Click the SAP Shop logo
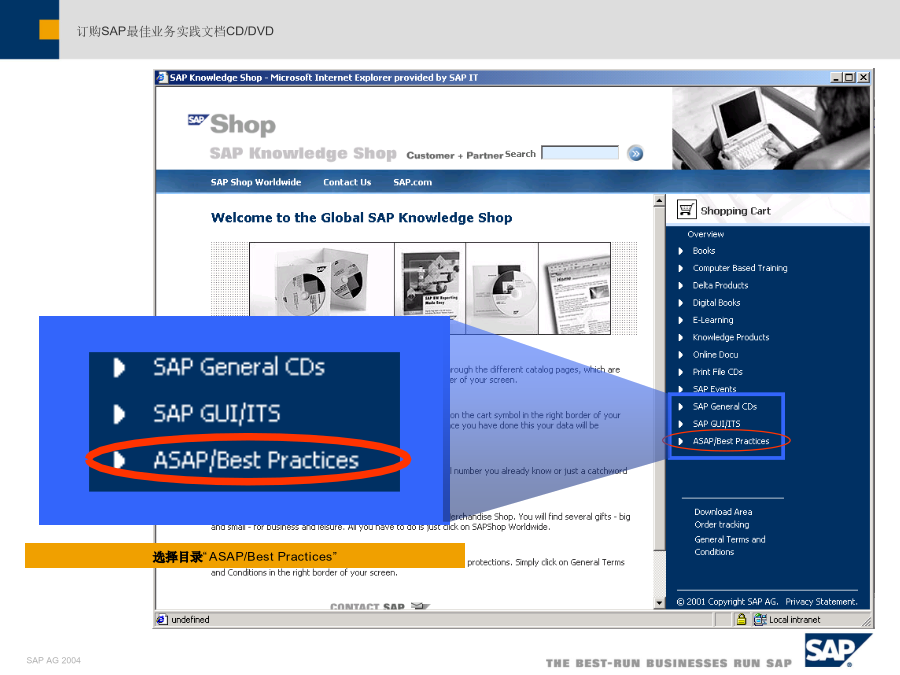The height and width of the screenshot is (675, 900). (232, 124)
